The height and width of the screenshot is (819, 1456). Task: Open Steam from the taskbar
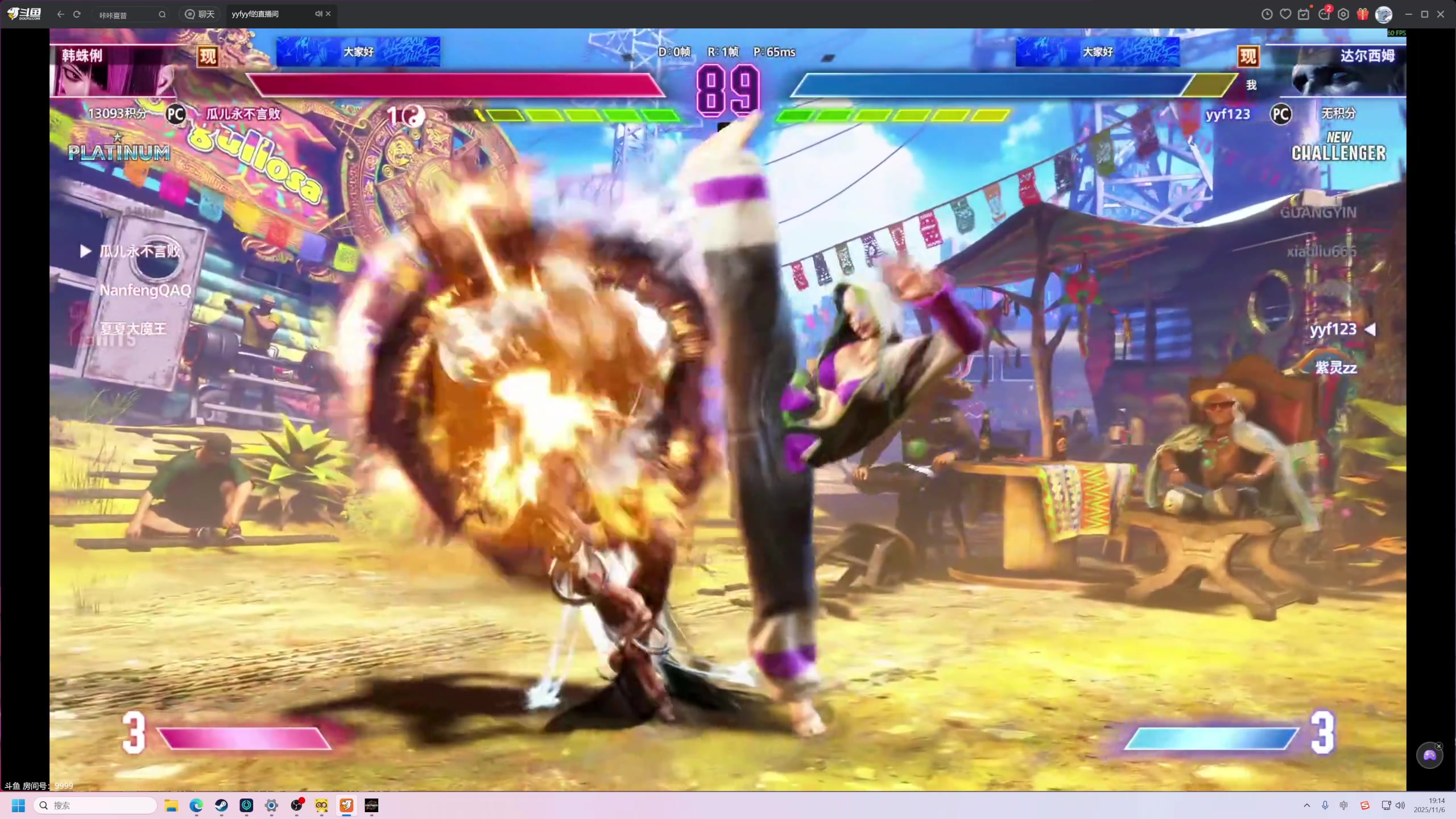[221, 805]
